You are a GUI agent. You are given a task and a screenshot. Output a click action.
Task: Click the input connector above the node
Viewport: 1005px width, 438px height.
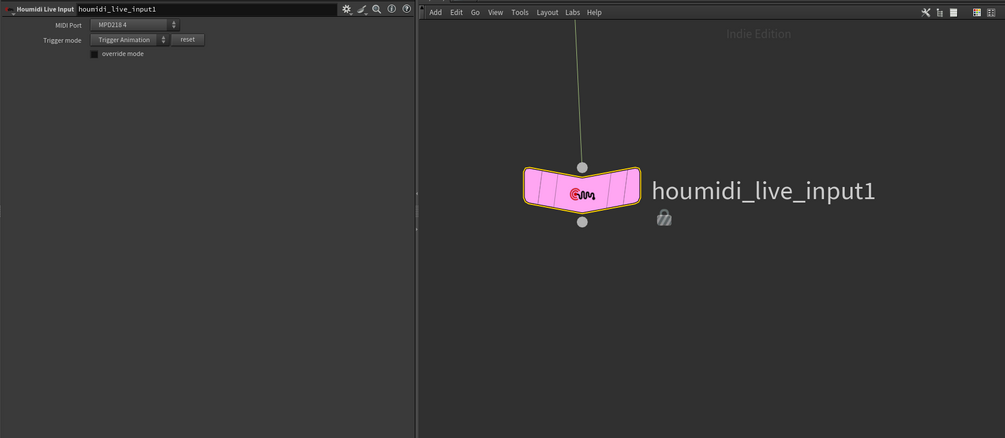coord(582,167)
